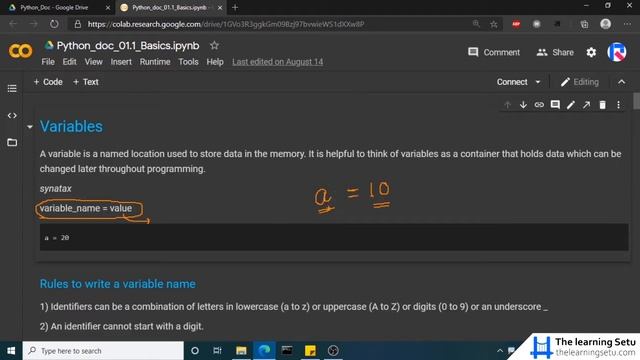Star the Python_doc_01.1_Basics notebook
Image resolution: width=640 pixels, height=360 pixels.
coord(214,45)
